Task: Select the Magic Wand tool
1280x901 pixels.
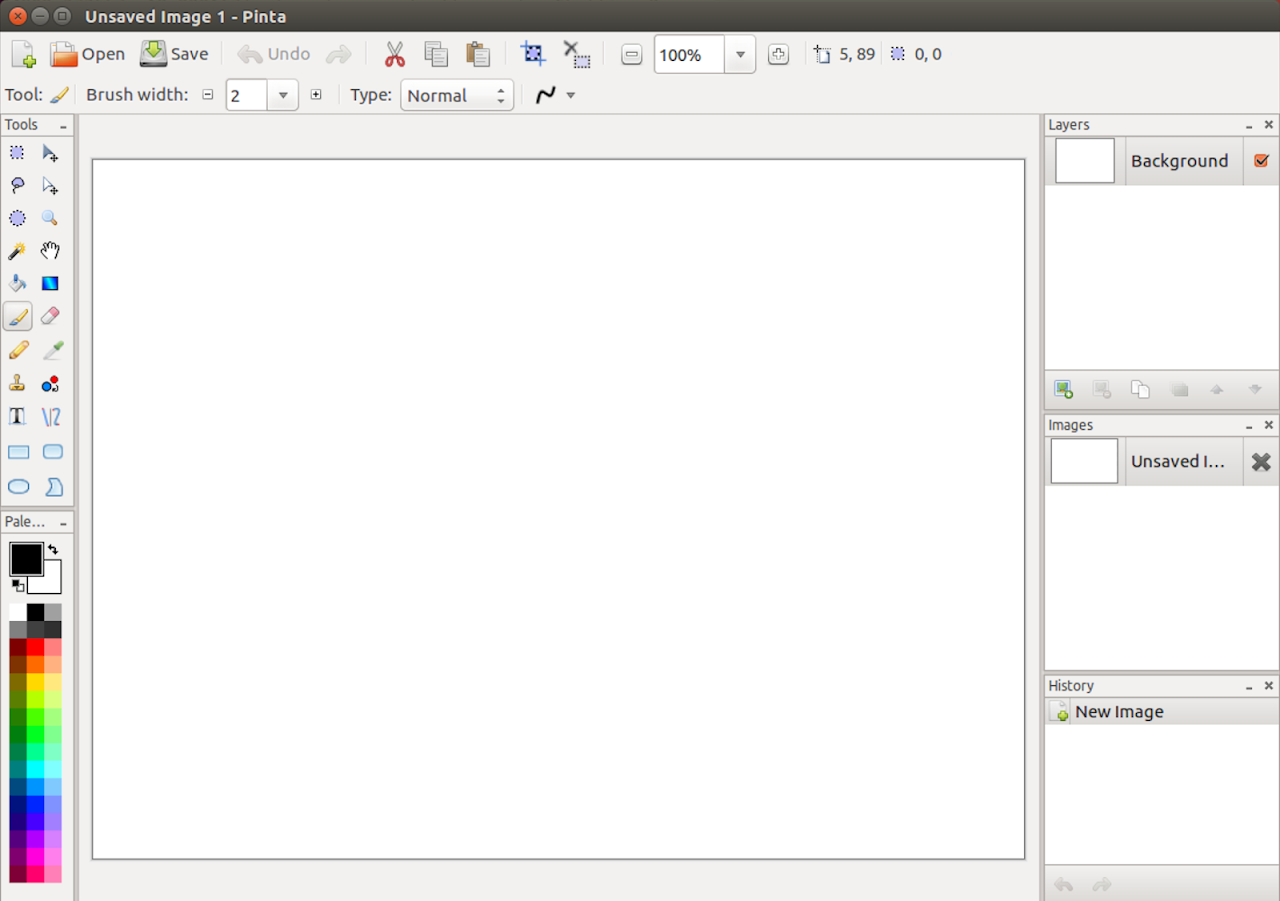Action: (x=17, y=251)
